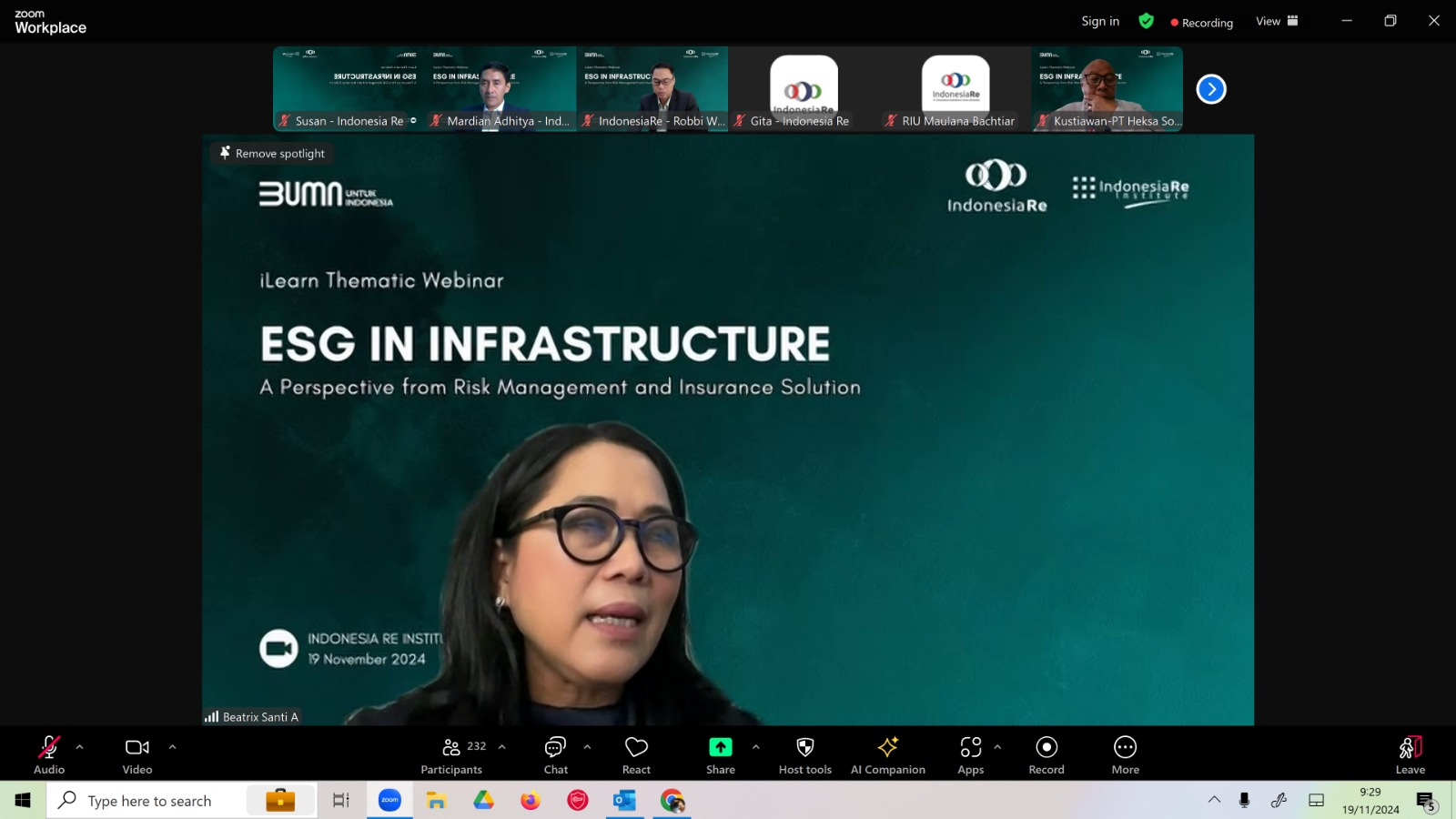Click the taskbar search box
This screenshot has height=819, width=1456.
click(182, 800)
